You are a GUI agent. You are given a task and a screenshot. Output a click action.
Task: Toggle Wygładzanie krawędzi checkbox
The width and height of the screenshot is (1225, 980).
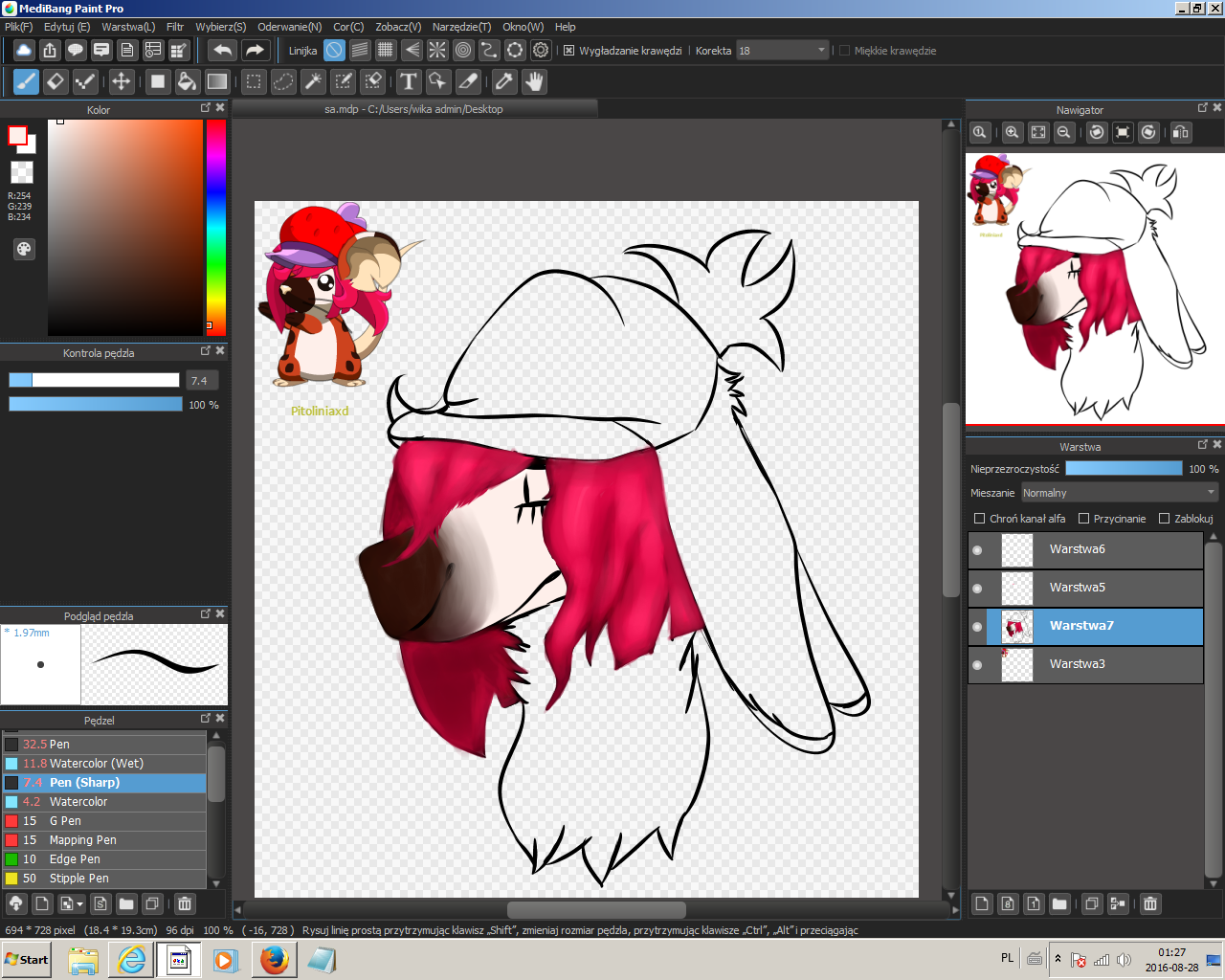click(x=568, y=51)
